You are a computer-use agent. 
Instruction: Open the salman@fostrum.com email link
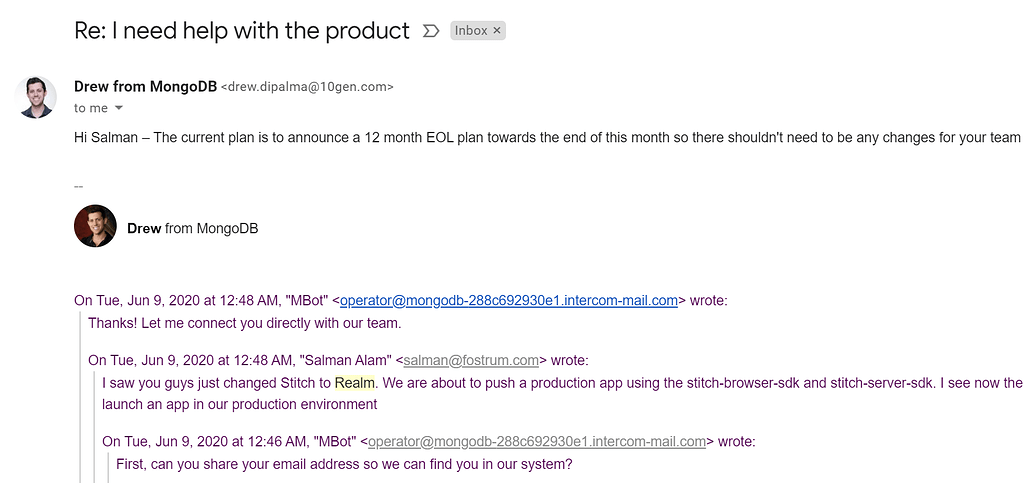(471, 360)
